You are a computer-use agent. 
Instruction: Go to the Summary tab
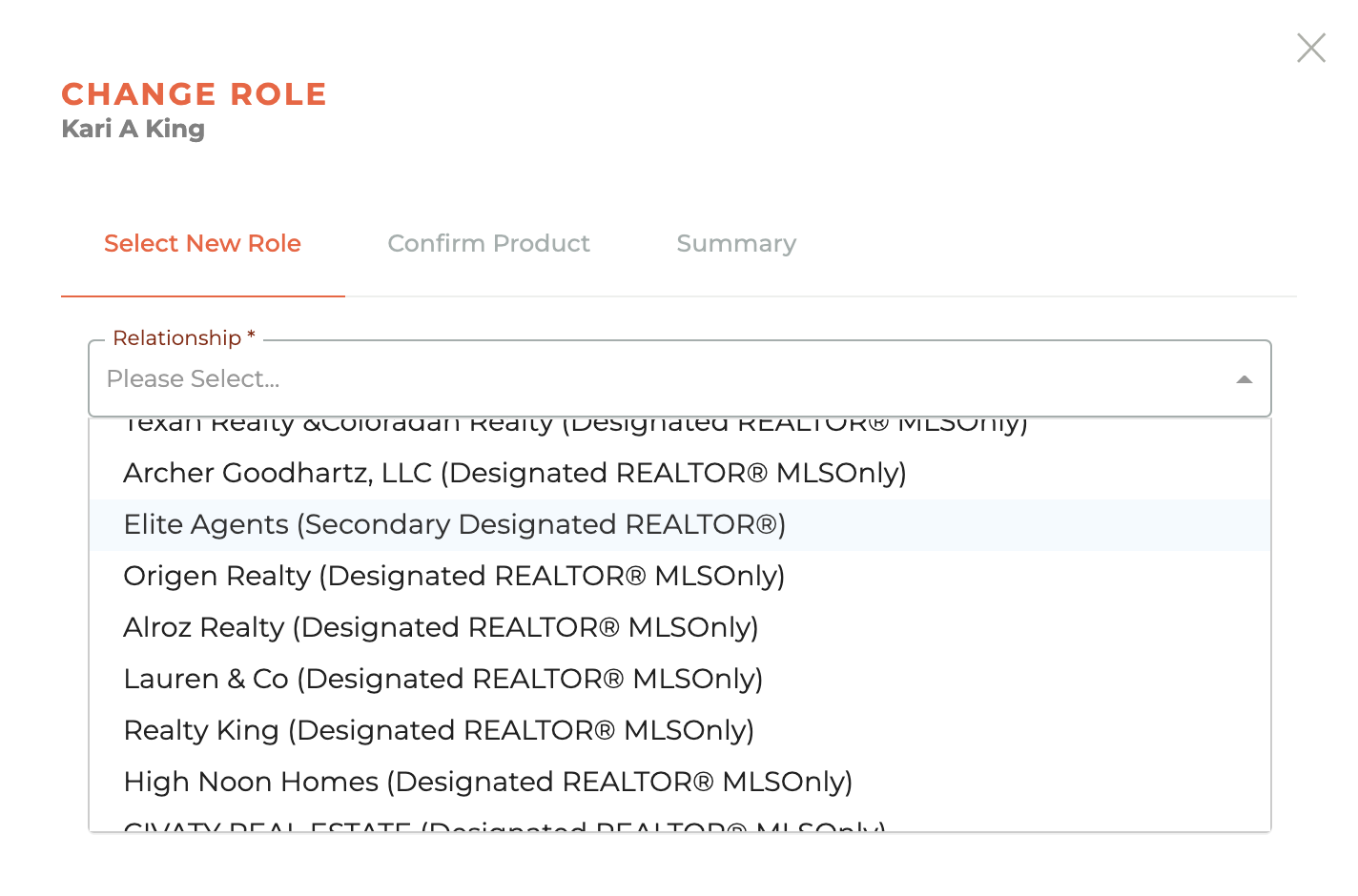pyautogui.click(x=735, y=244)
